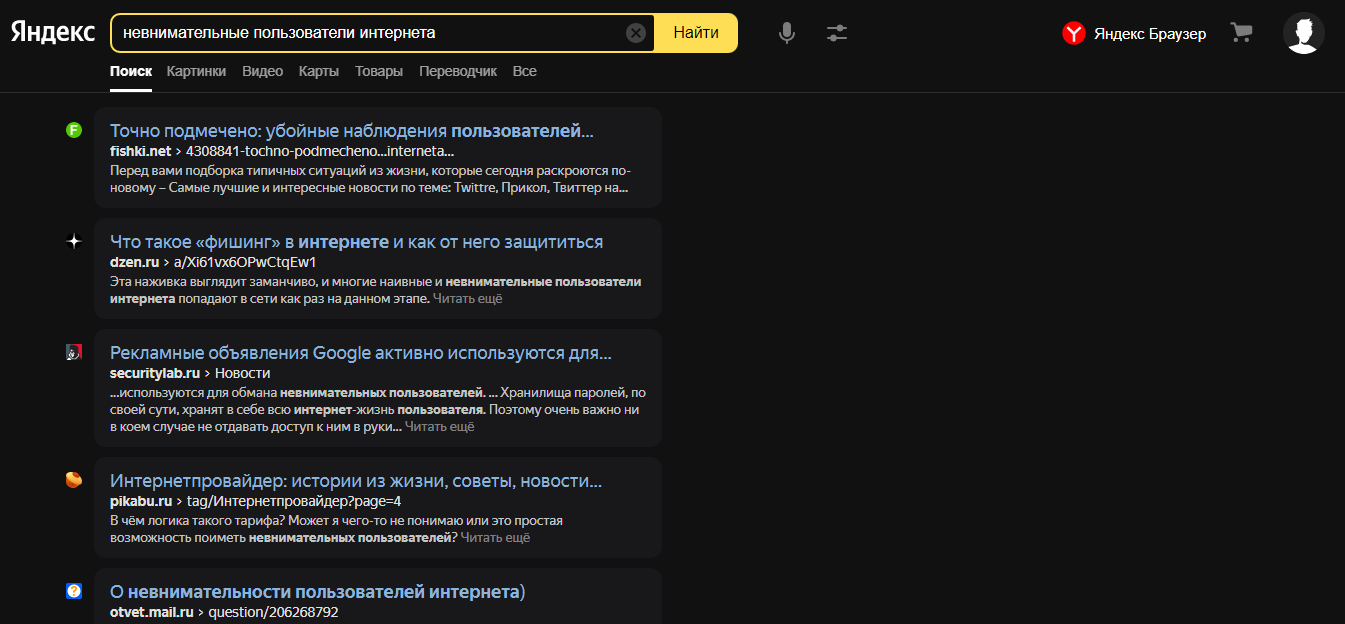The width and height of the screenshot is (1345, 624).
Task: Click the fishki.net green favicon
Action: (74, 130)
